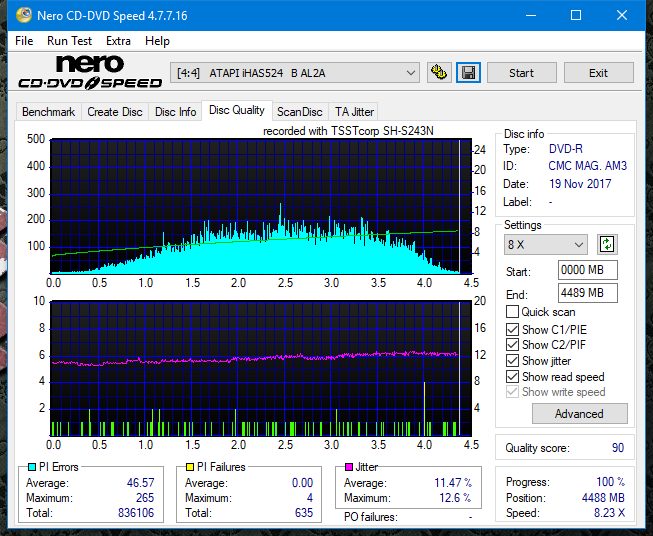
Task: Click the Nero CD-DVD Speed logo
Action: pyautogui.click(x=90, y=72)
